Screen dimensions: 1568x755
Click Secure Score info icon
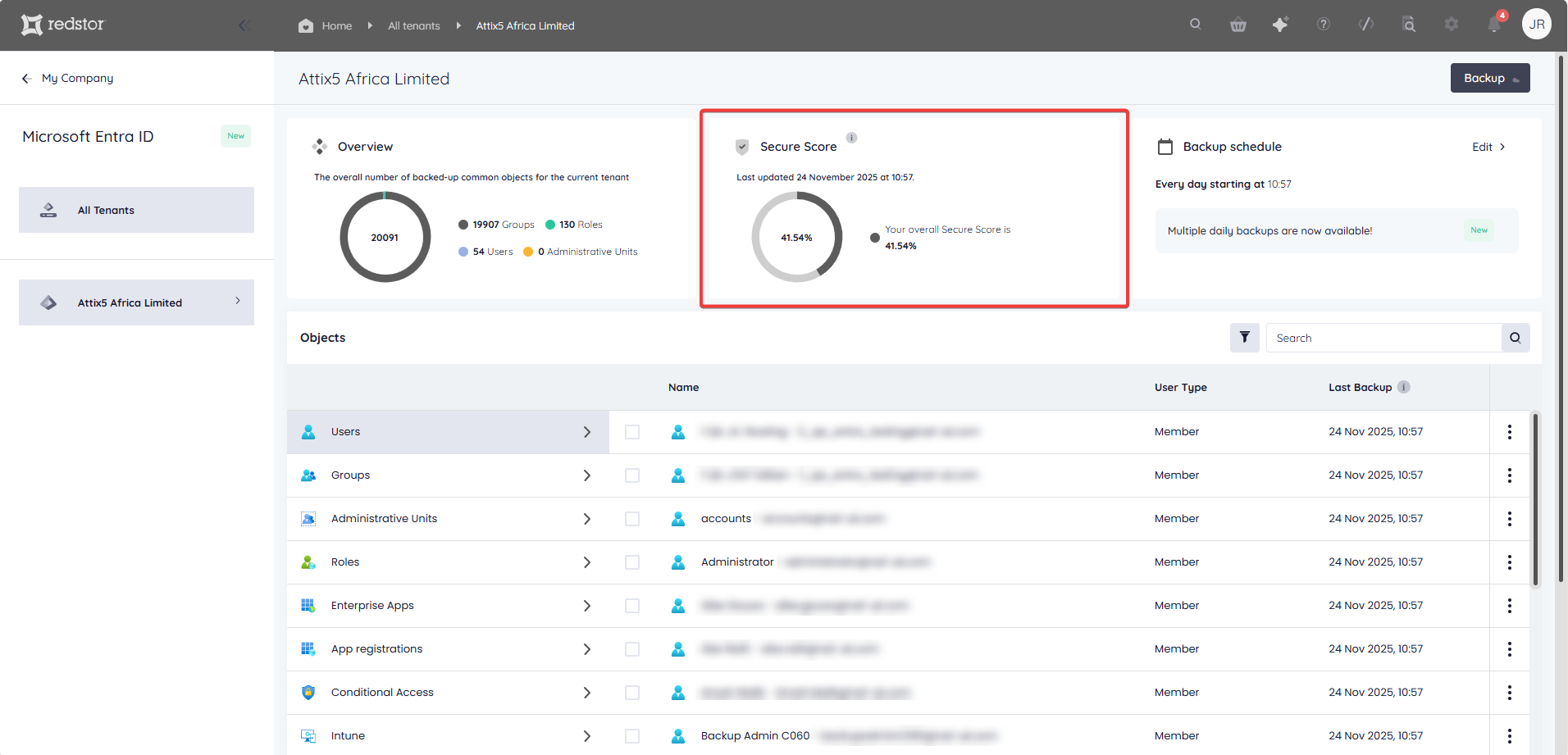point(852,138)
